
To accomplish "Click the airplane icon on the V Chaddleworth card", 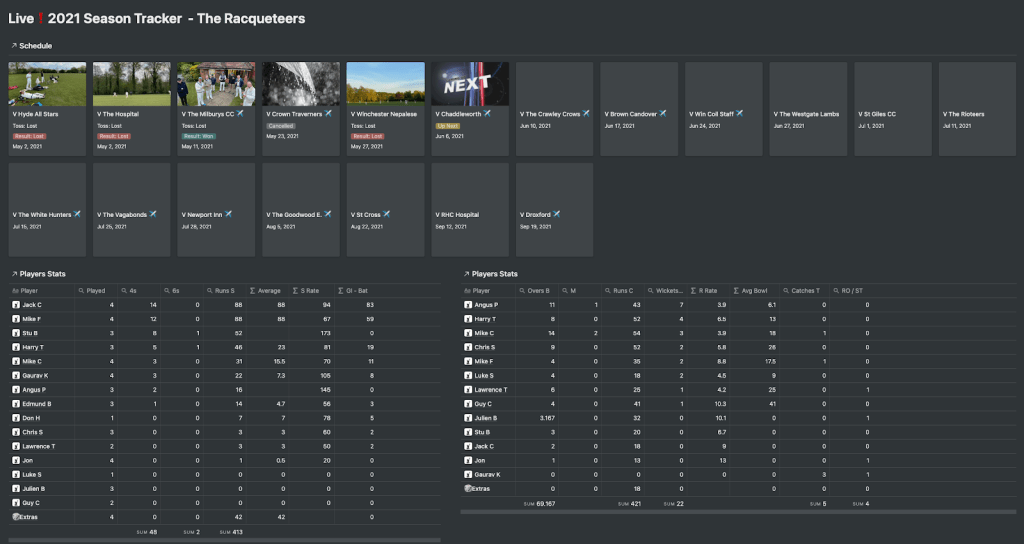I will click(x=488, y=114).
